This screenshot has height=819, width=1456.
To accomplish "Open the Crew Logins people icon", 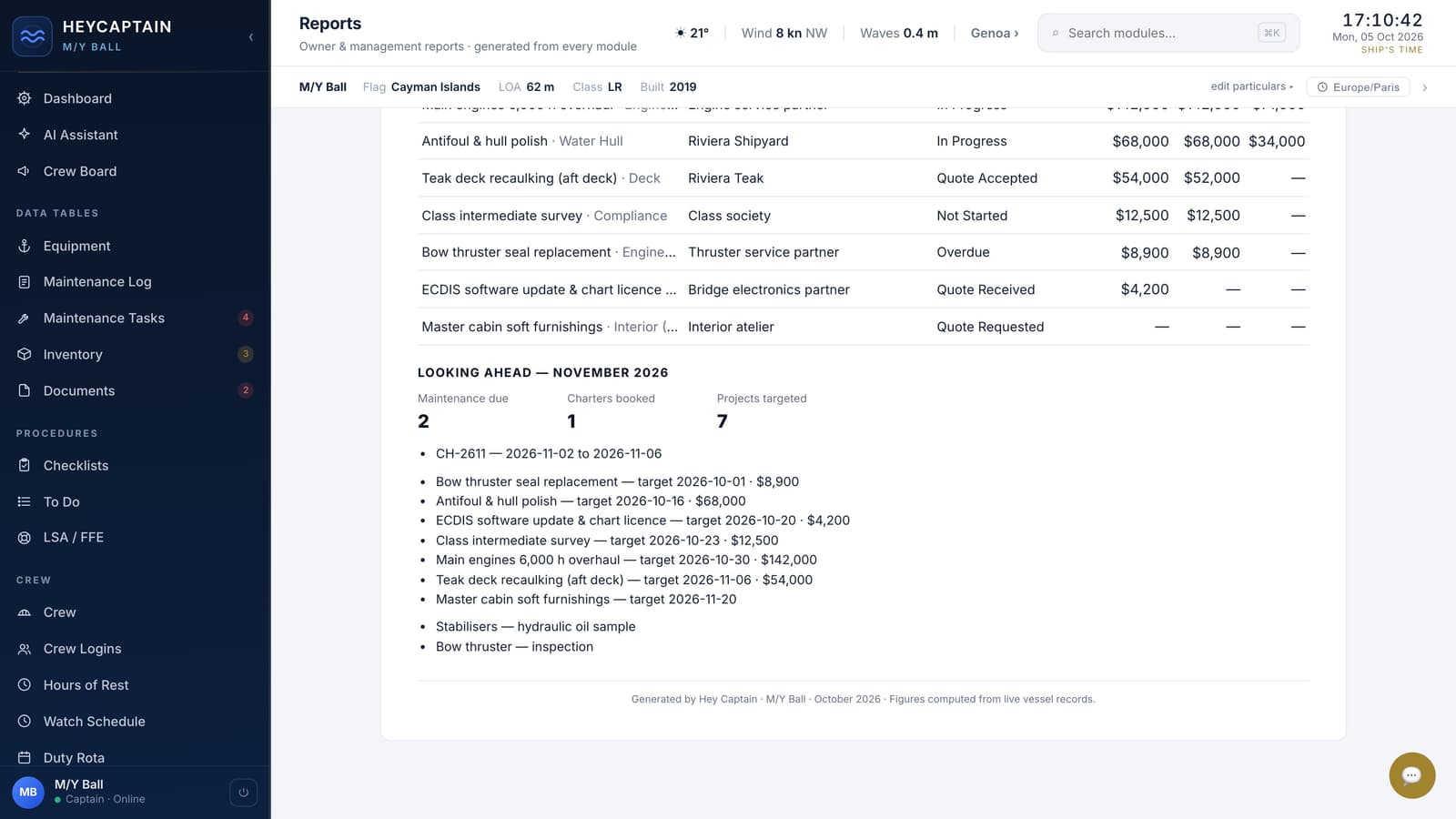I will 25,649.
